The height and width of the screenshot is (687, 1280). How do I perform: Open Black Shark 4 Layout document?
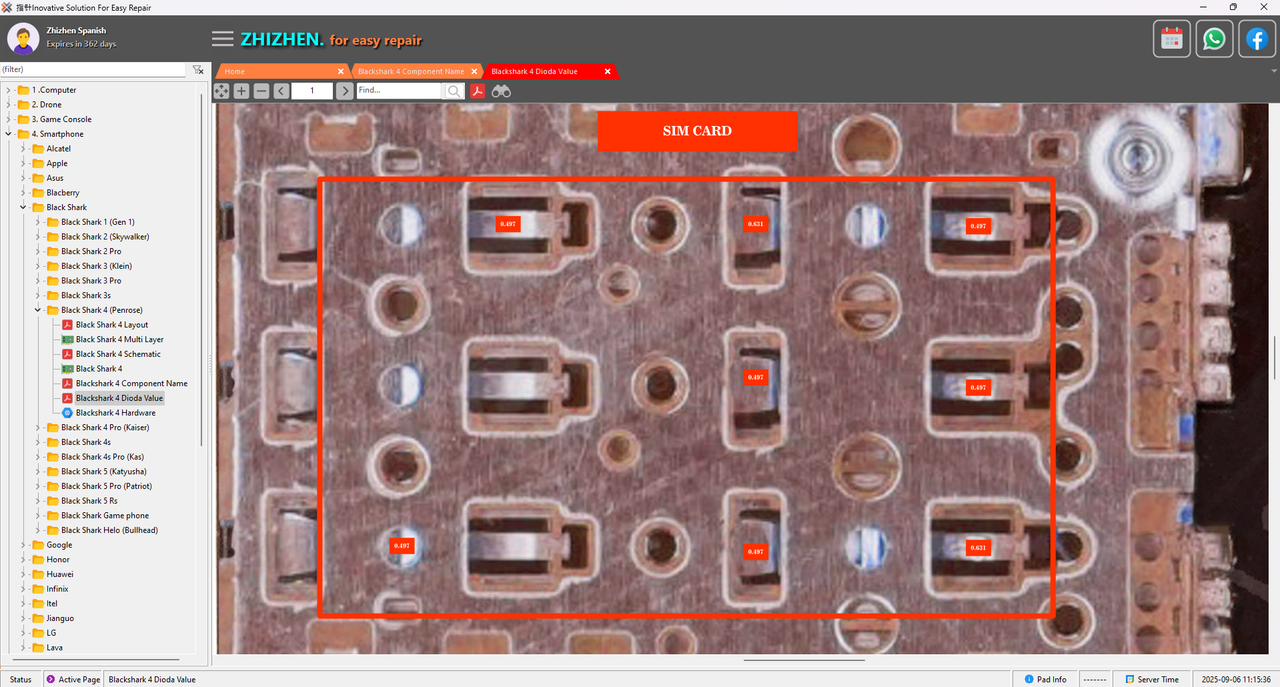tap(111, 325)
